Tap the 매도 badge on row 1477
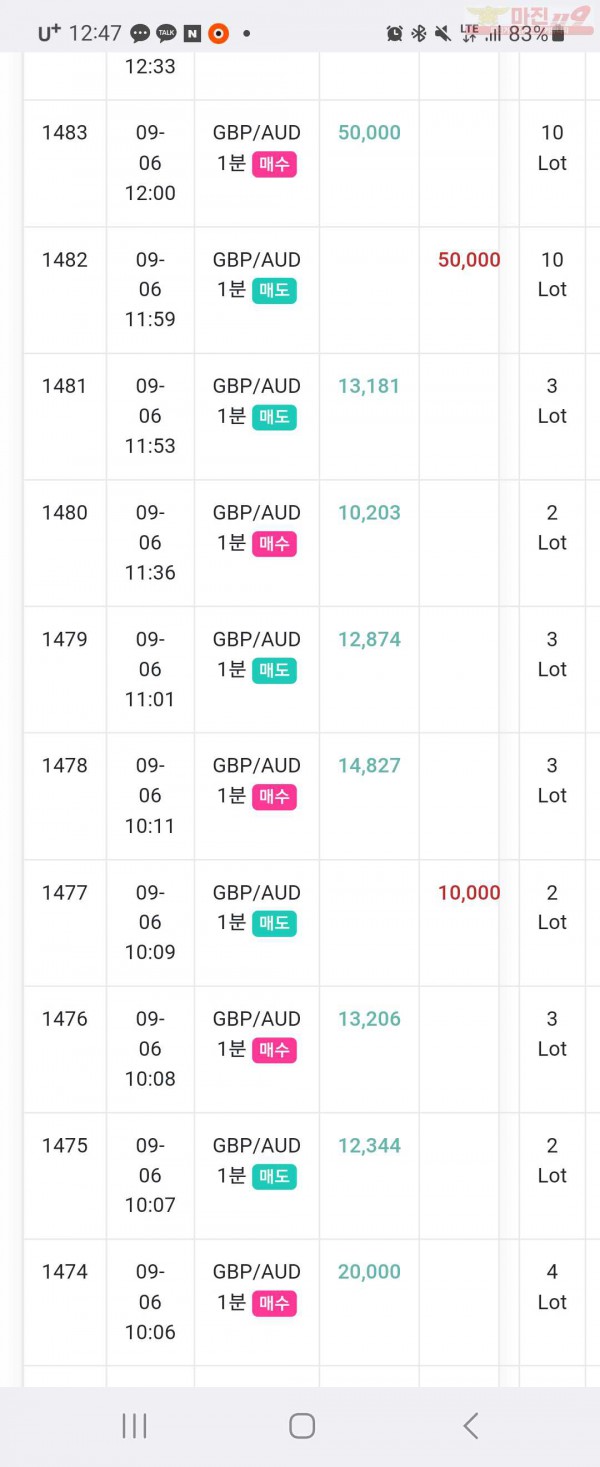 click(x=274, y=923)
